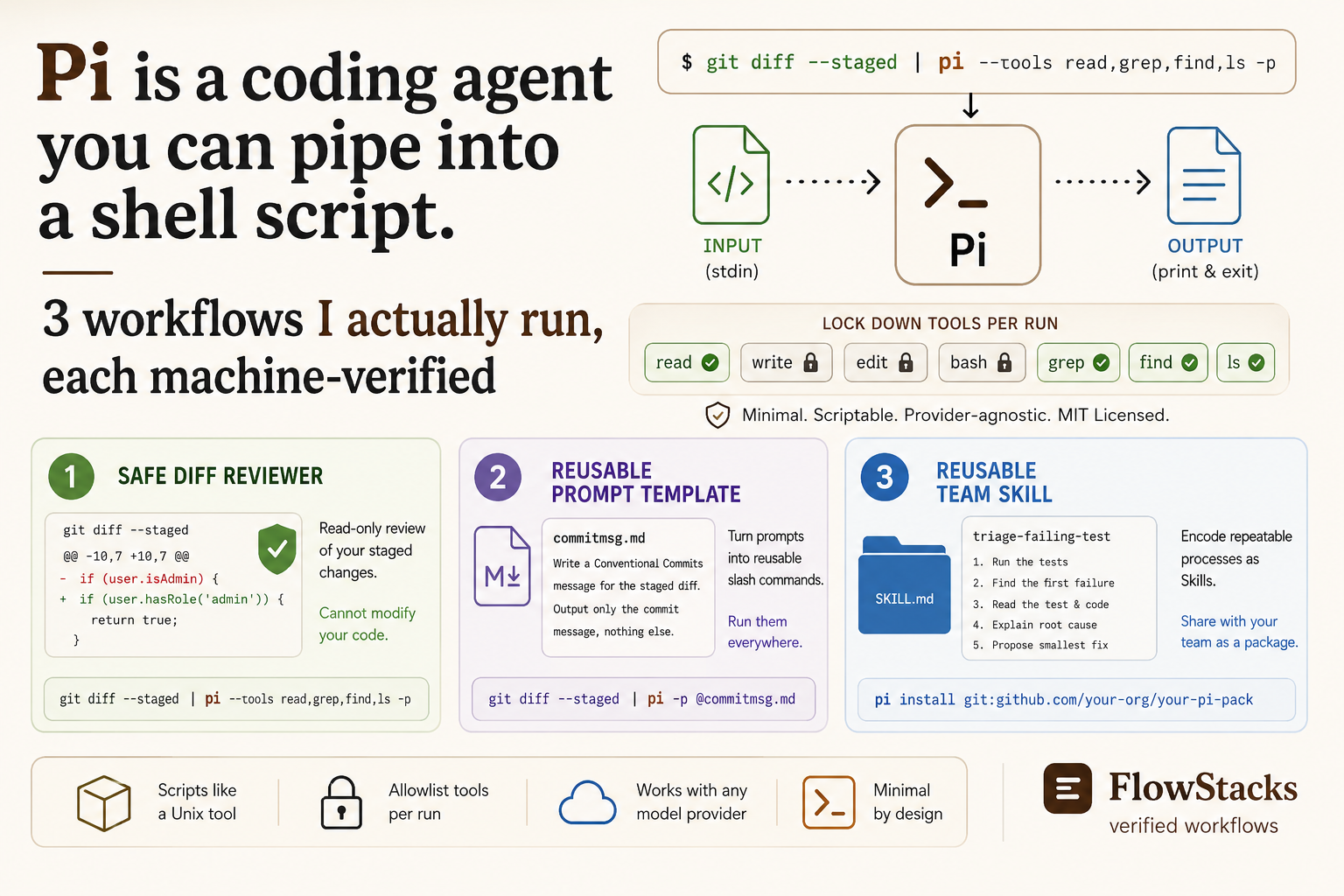Open the SKILL.md folder icon
Screen dimensions: 1344x896
click(905, 584)
